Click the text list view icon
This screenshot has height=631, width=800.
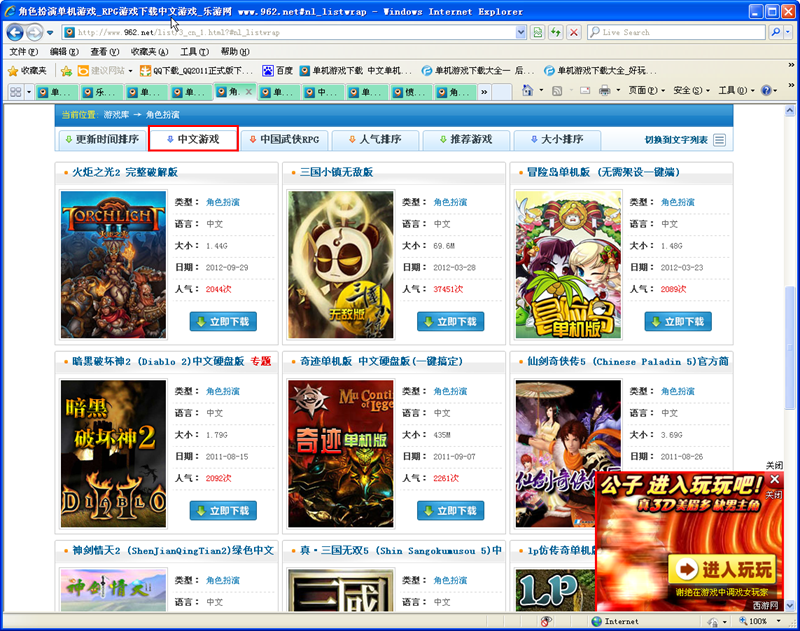pos(719,140)
